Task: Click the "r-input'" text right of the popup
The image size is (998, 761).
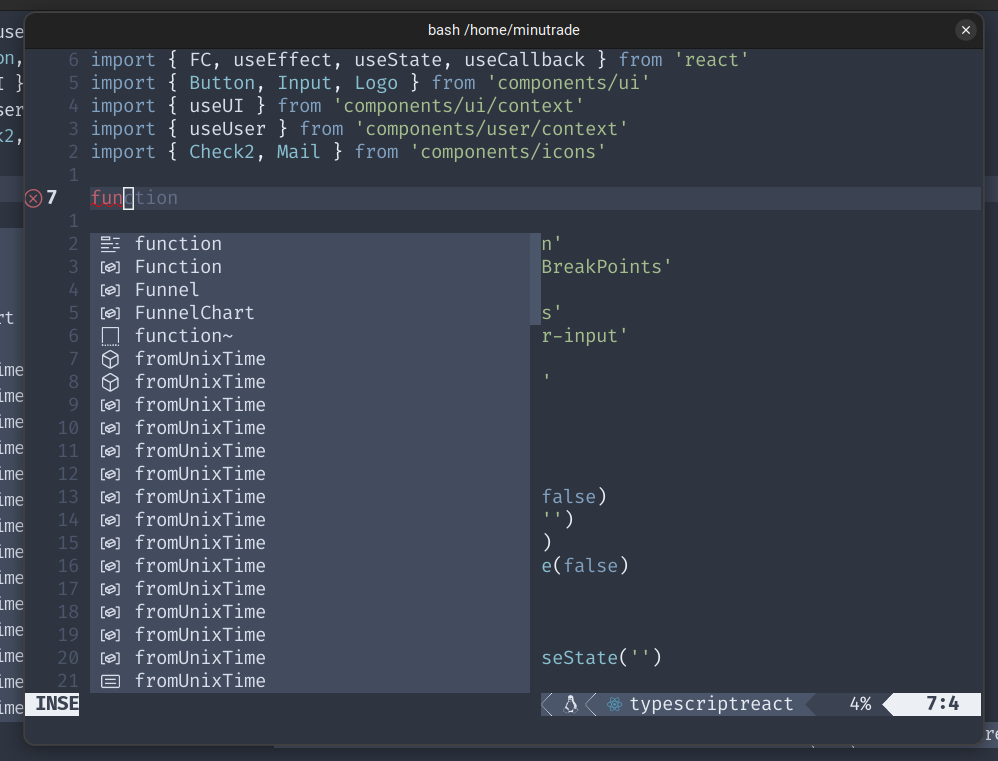Action: coord(585,335)
